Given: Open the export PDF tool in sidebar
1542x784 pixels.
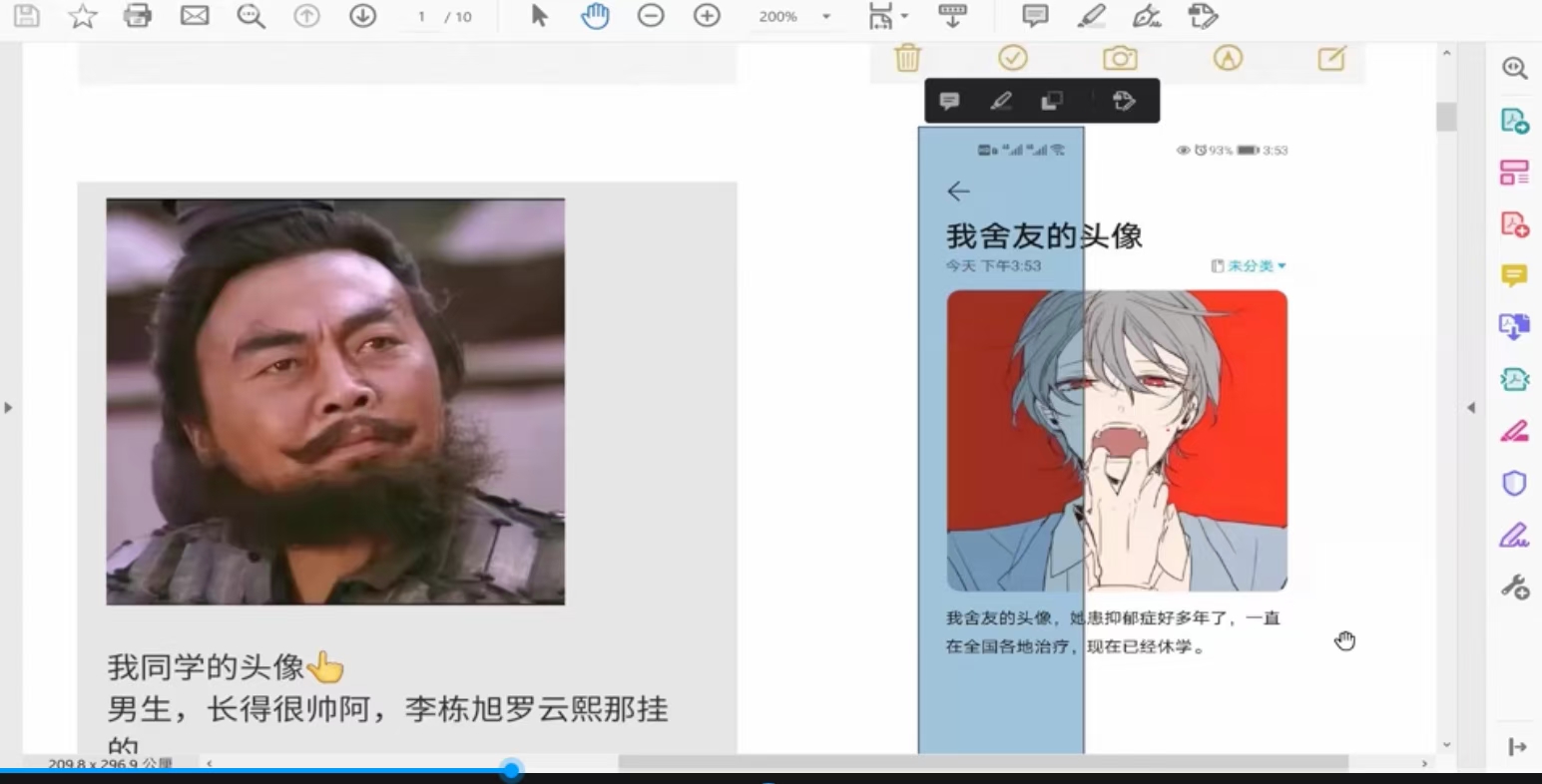Looking at the screenshot, I should pos(1514,121).
